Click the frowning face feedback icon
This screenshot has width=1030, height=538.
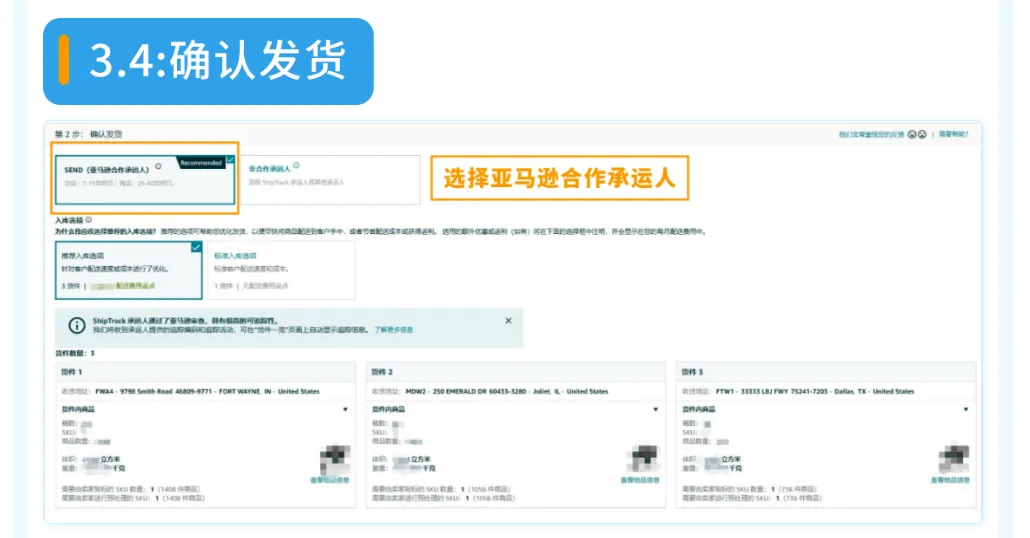coord(922,134)
